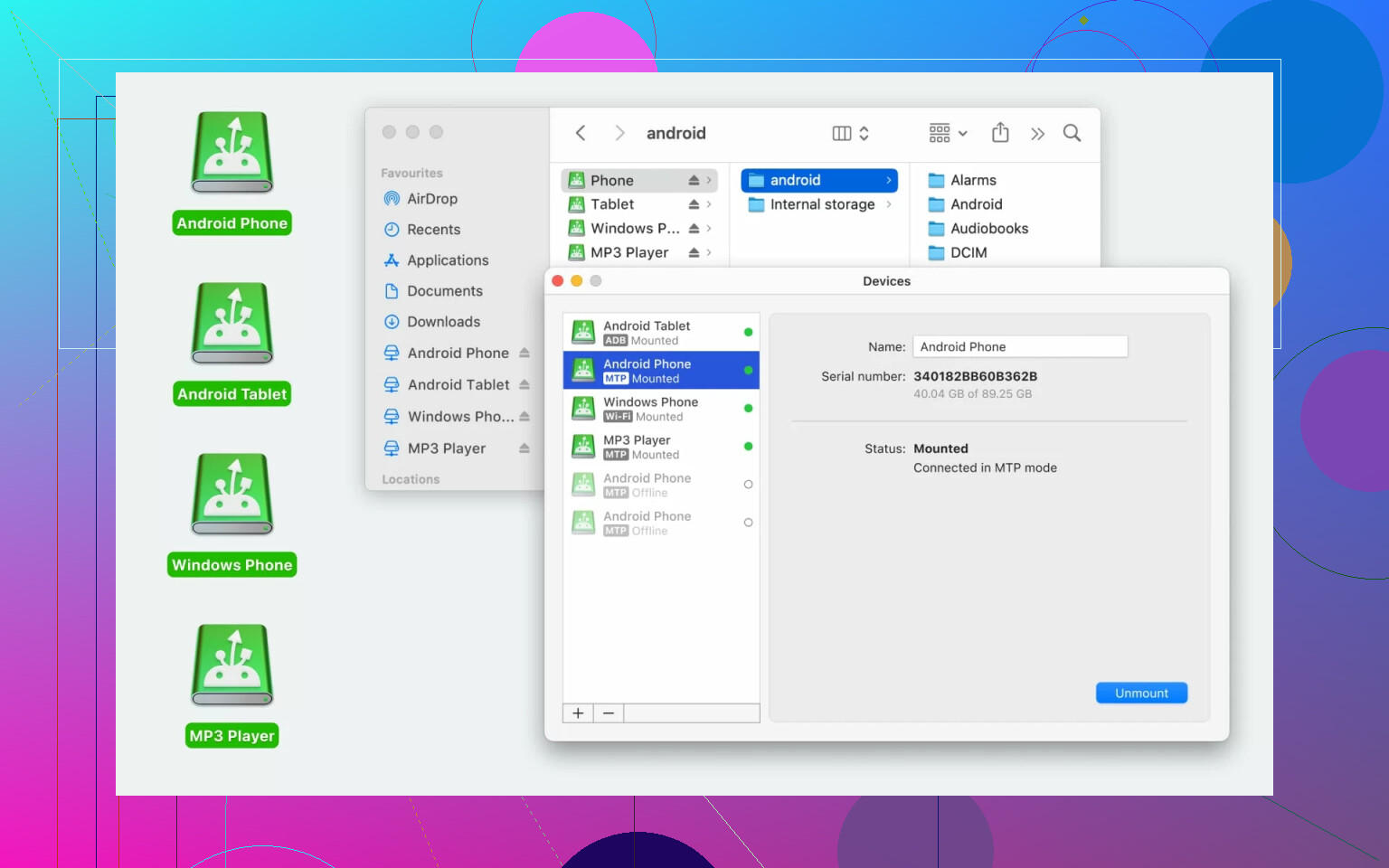Add a new device with plus button
This screenshot has height=868, width=1389.
[x=578, y=713]
